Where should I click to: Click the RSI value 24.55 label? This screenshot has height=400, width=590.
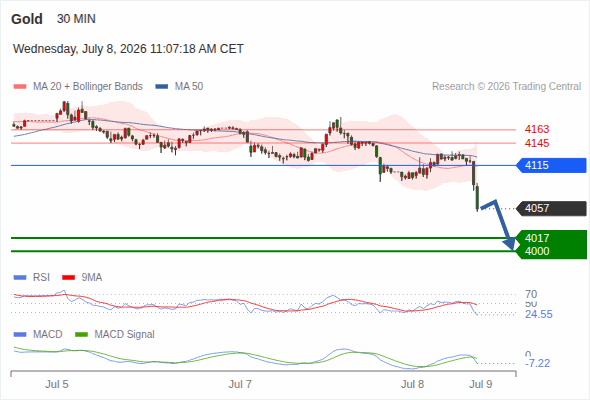pos(539,314)
